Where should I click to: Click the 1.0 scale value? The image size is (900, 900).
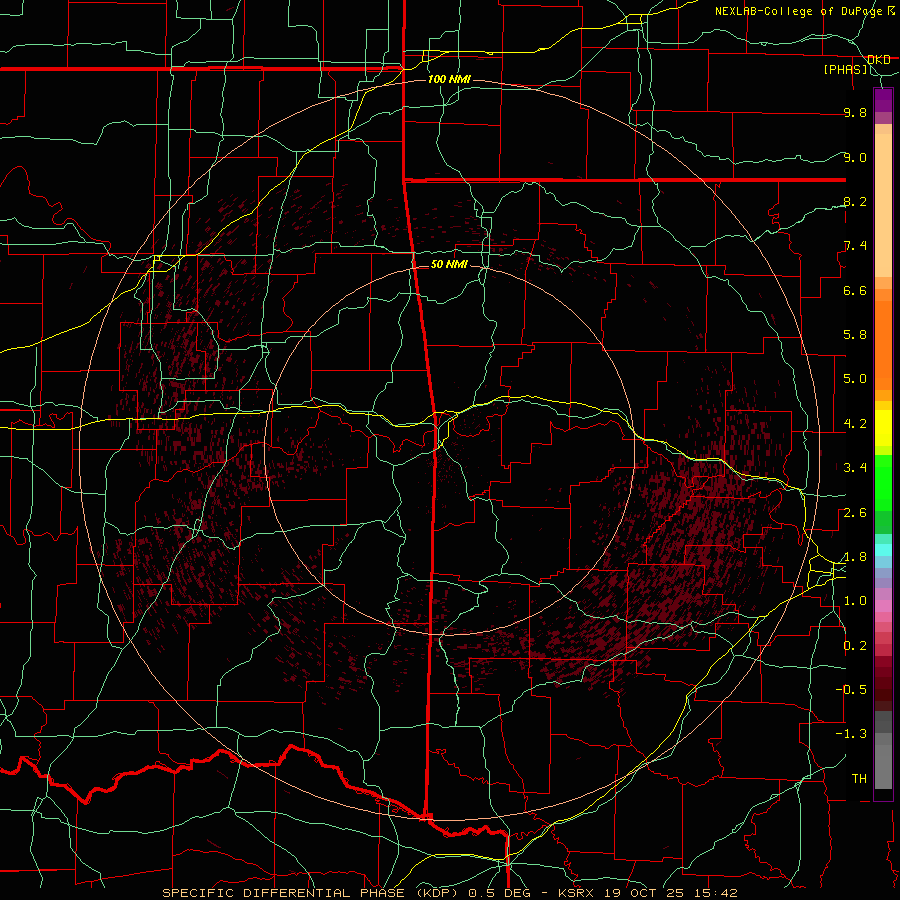[855, 601]
